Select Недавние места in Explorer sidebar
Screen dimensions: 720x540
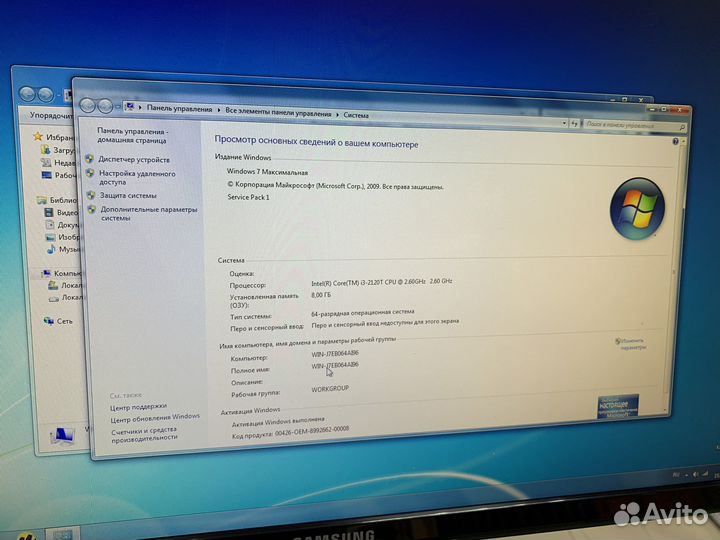tap(65, 163)
